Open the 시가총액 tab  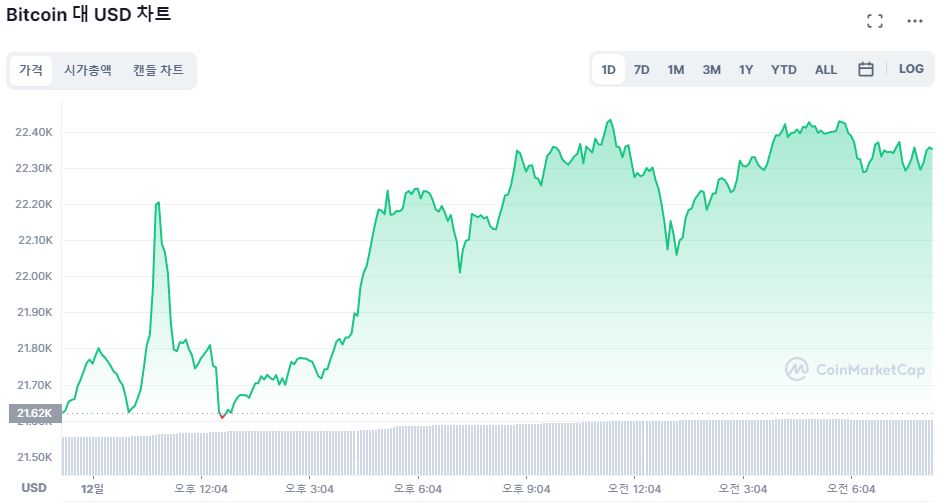coord(88,71)
